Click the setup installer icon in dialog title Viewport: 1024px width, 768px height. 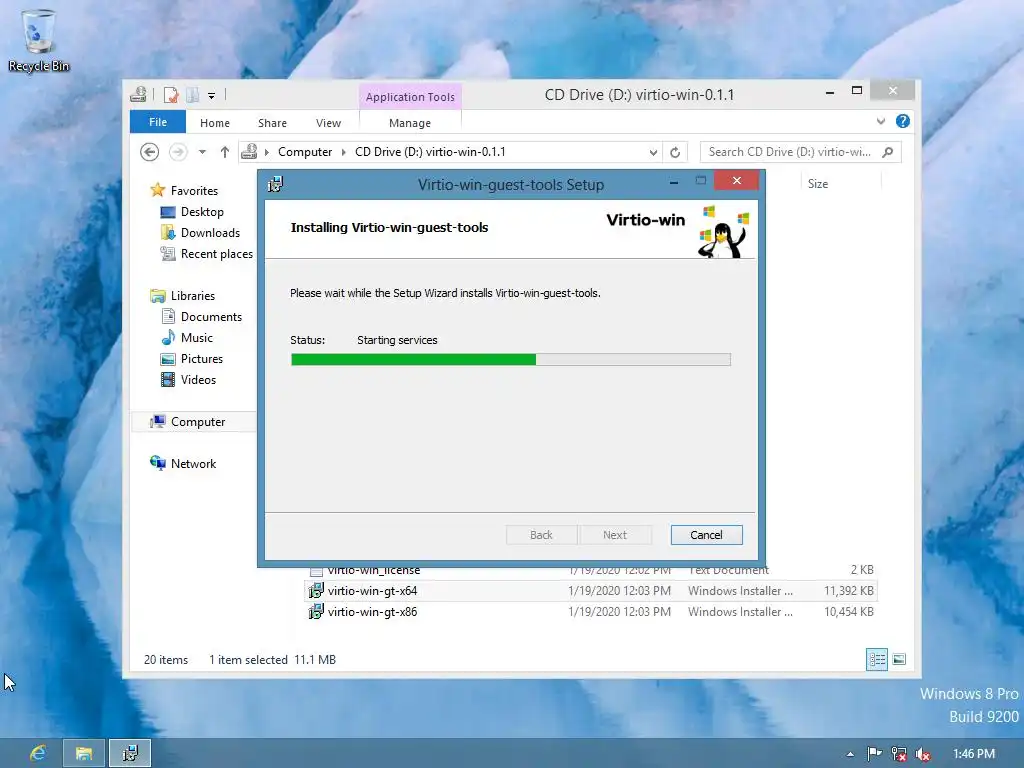click(x=275, y=184)
